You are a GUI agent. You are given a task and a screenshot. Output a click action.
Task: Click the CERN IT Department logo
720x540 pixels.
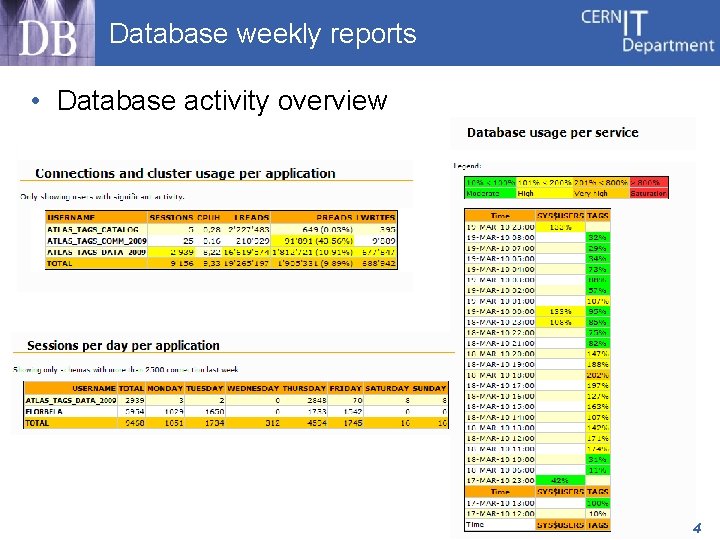(x=647, y=31)
